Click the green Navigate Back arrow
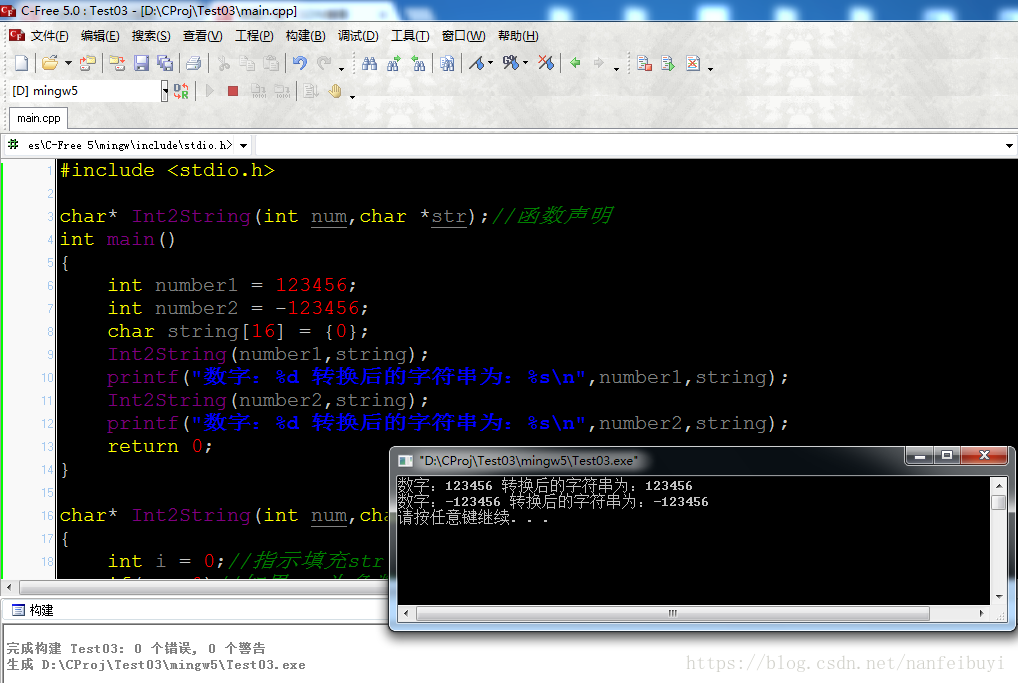 click(x=575, y=63)
